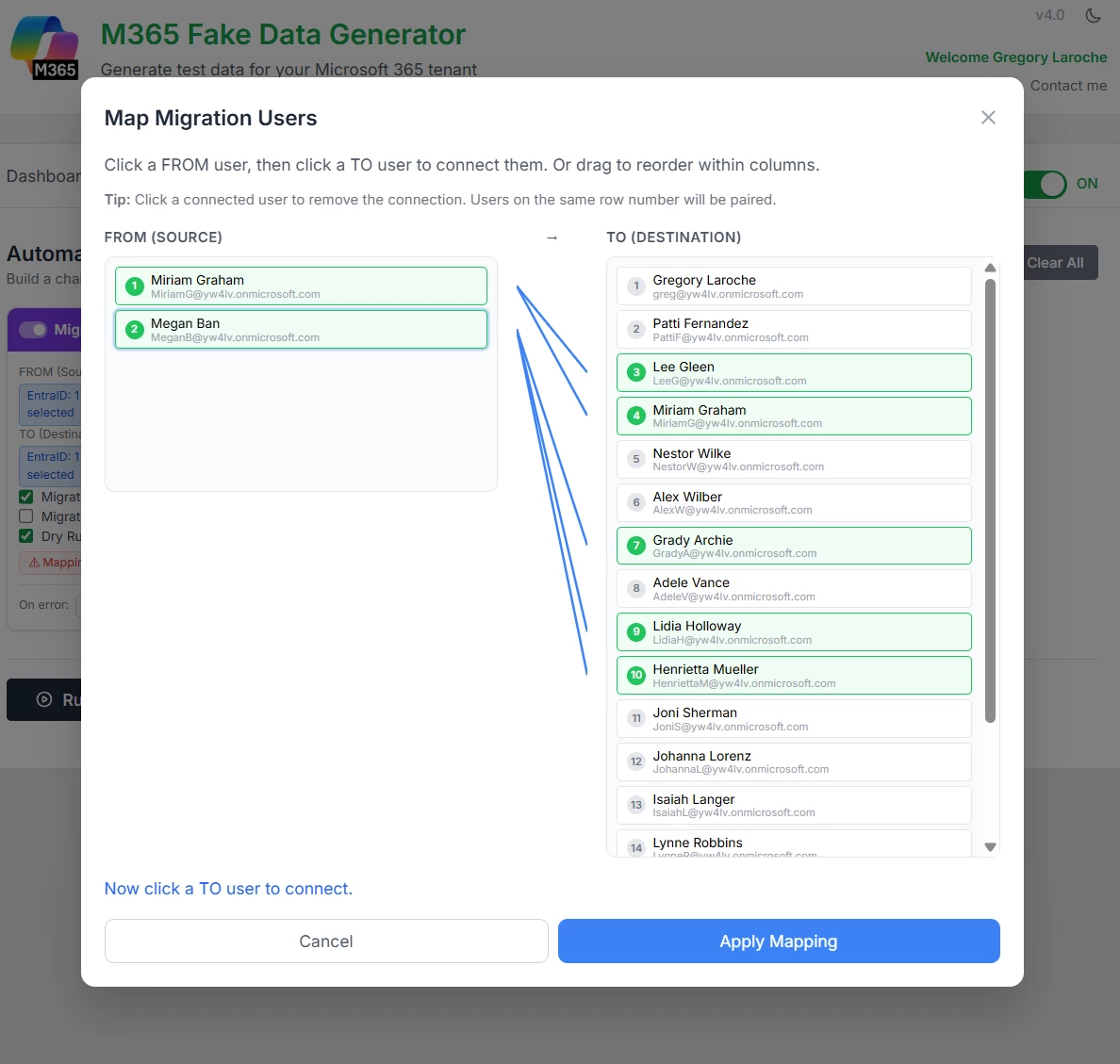Select Patti Fernandez as destination user
Image resolution: width=1120 pixels, height=1064 pixels.
(793, 329)
